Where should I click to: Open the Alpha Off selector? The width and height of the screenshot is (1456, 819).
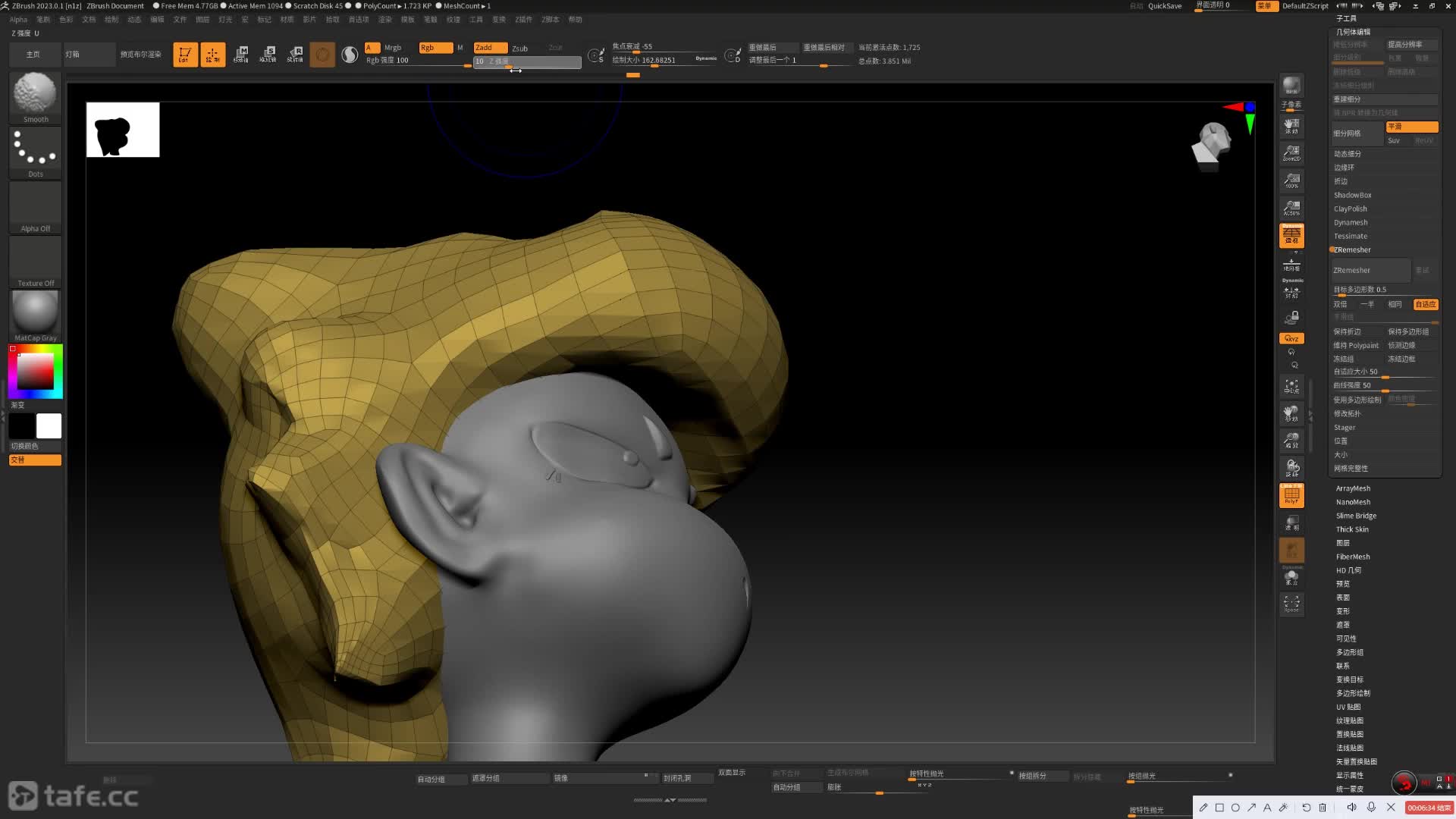(x=35, y=207)
